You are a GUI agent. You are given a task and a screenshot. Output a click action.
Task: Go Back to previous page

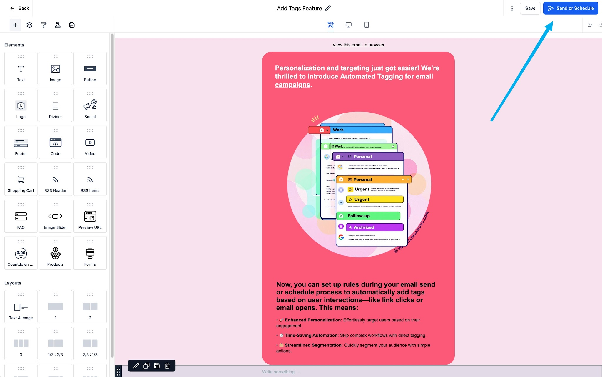(20, 8)
